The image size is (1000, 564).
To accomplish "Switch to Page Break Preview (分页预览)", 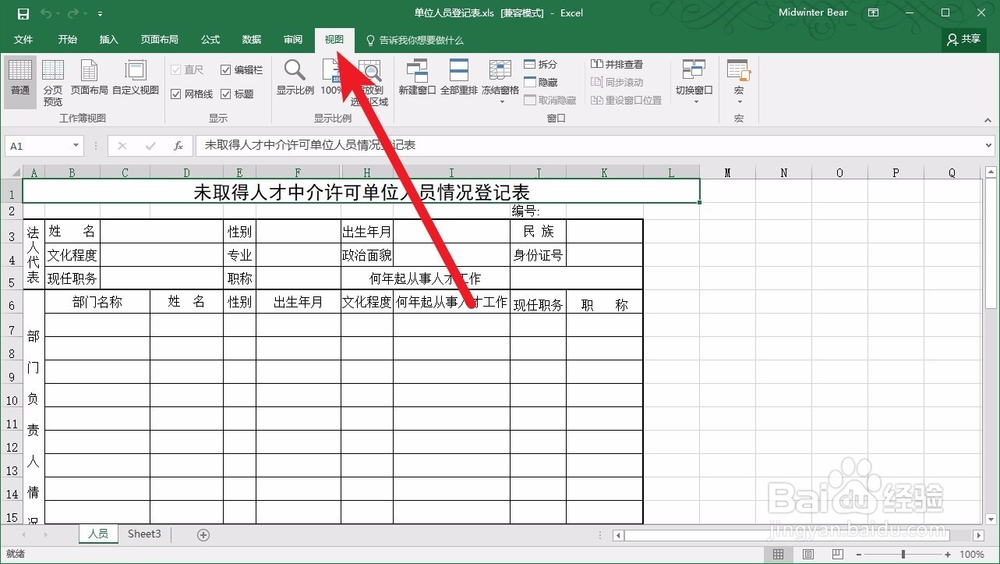I will tap(53, 82).
